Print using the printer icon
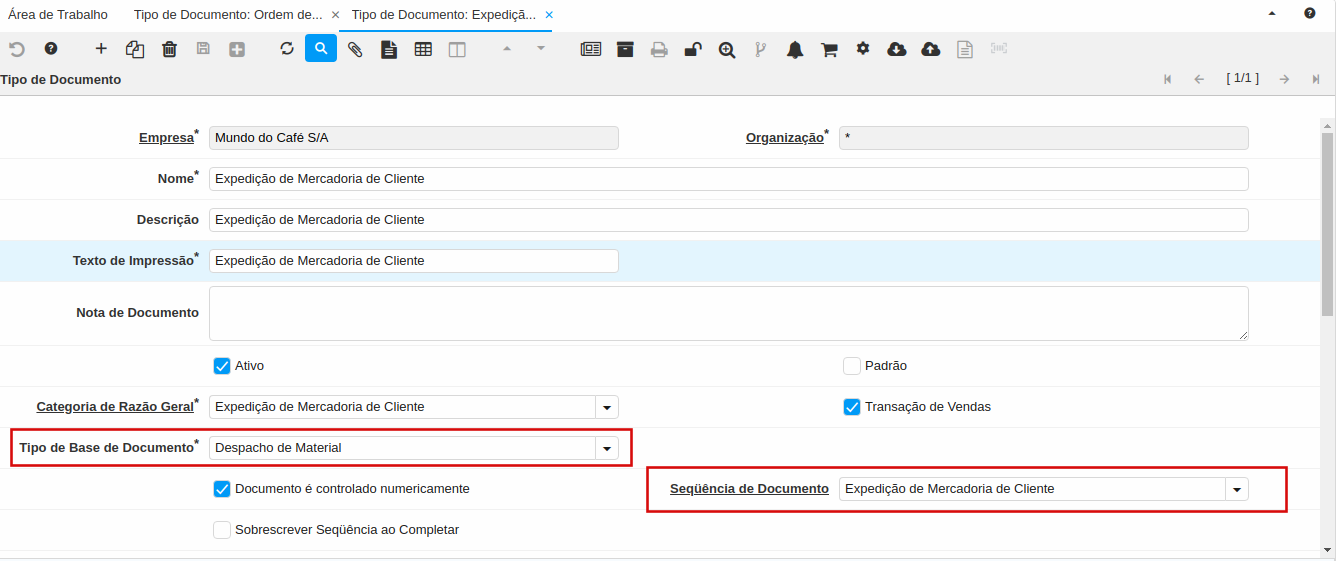Viewport: 1336px width, 561px height. (659, 49)
